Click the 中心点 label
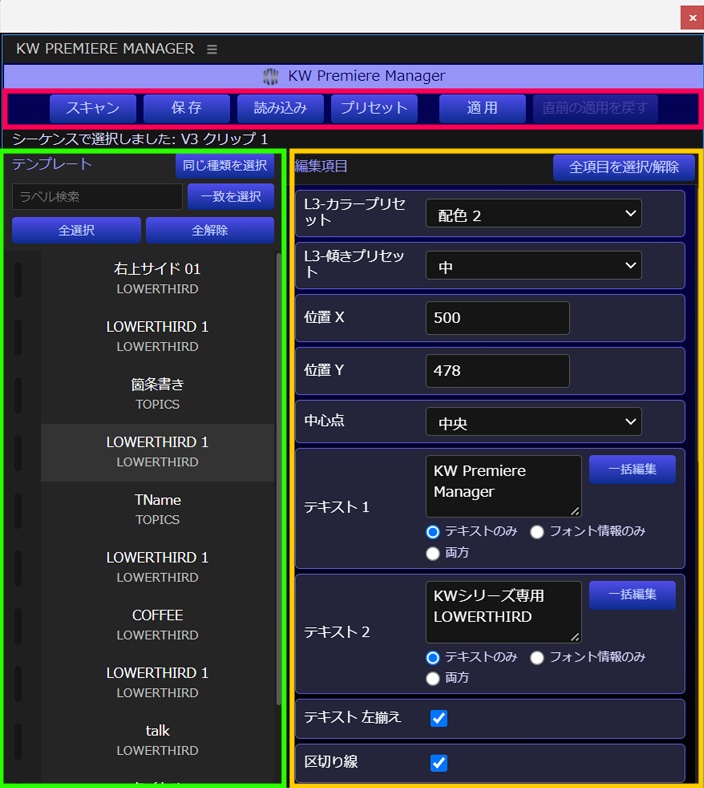704x788 pixels. 324,421
